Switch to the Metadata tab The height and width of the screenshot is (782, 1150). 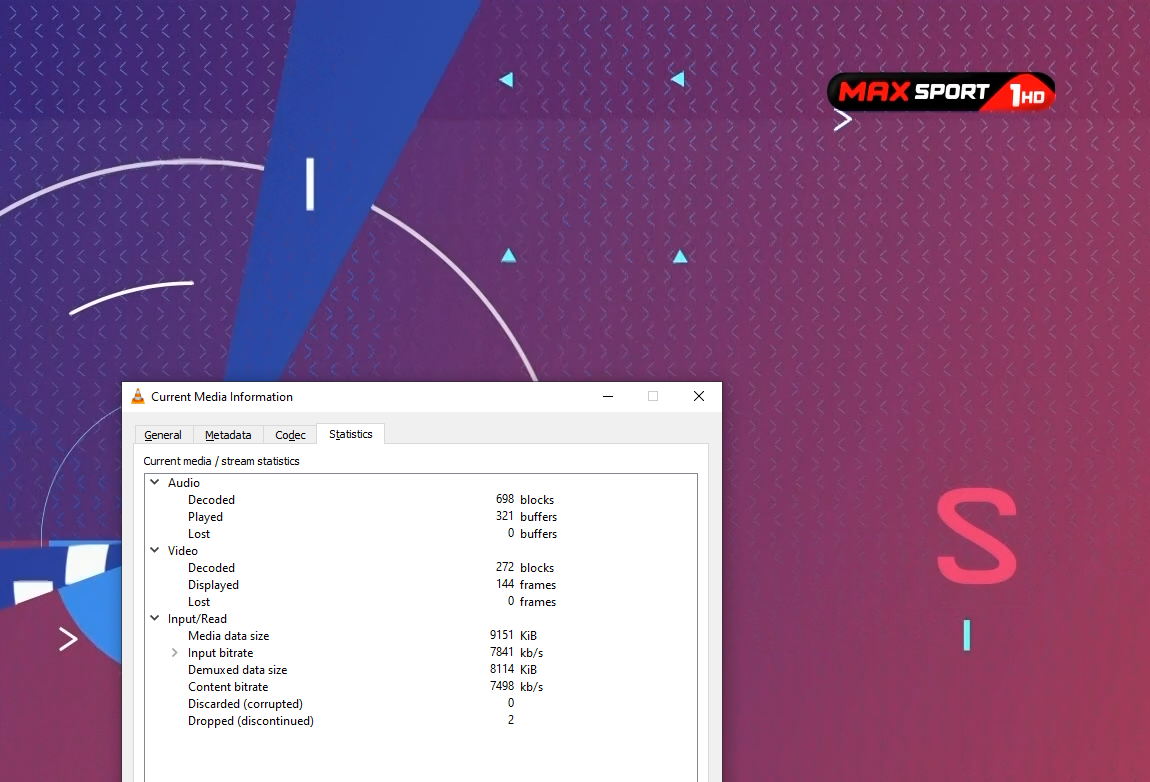coord(228,435)
